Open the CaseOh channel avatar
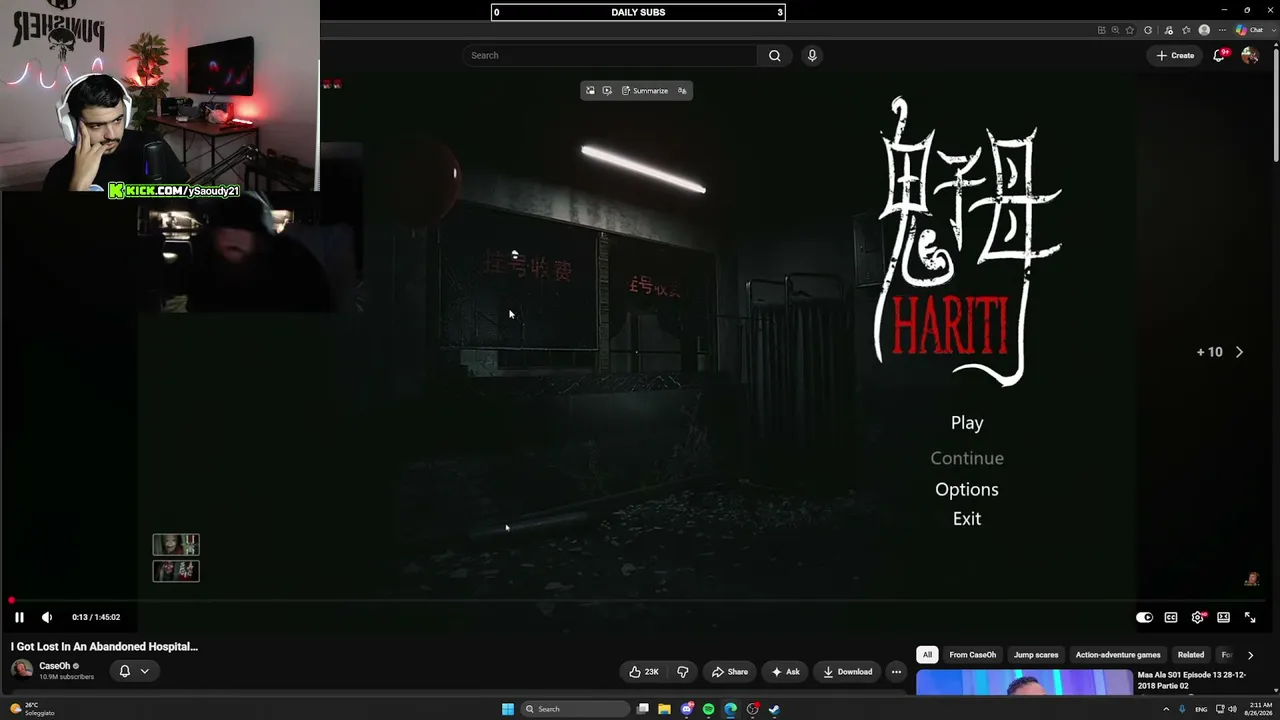The height and width of the screenshot is (720, 1280). tap(21, 670)
